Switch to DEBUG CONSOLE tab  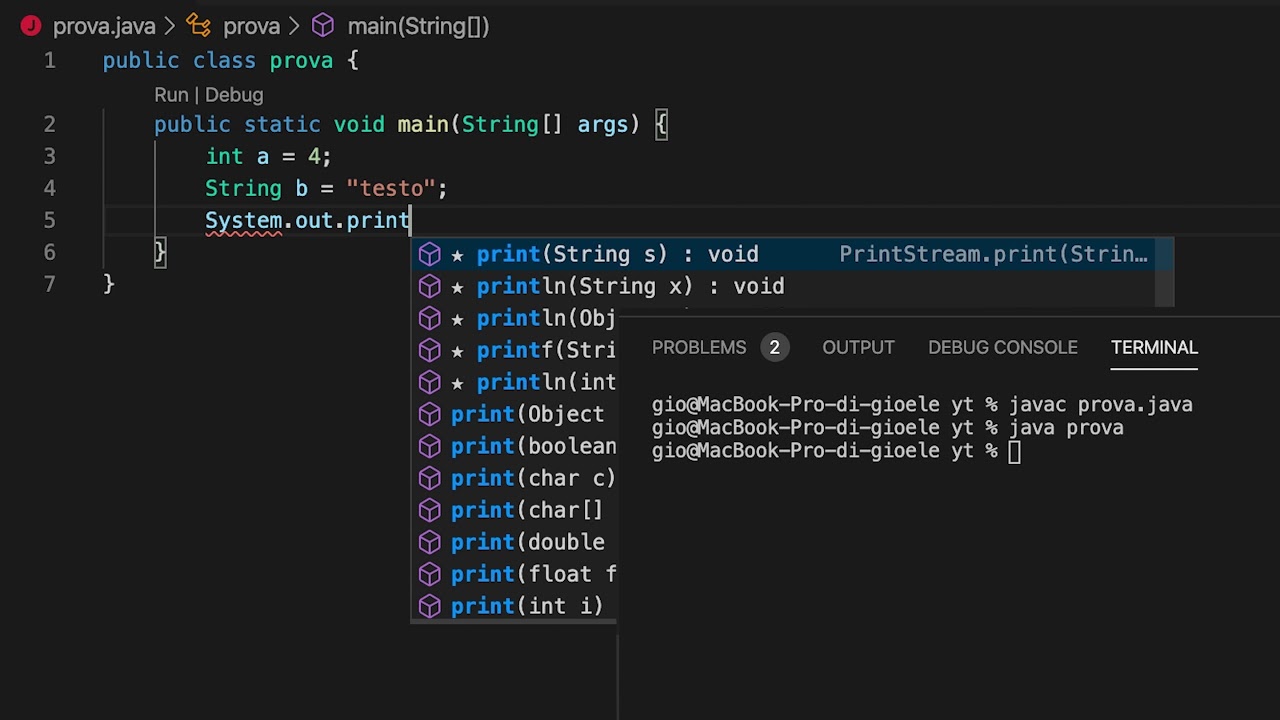(1003, 348)
